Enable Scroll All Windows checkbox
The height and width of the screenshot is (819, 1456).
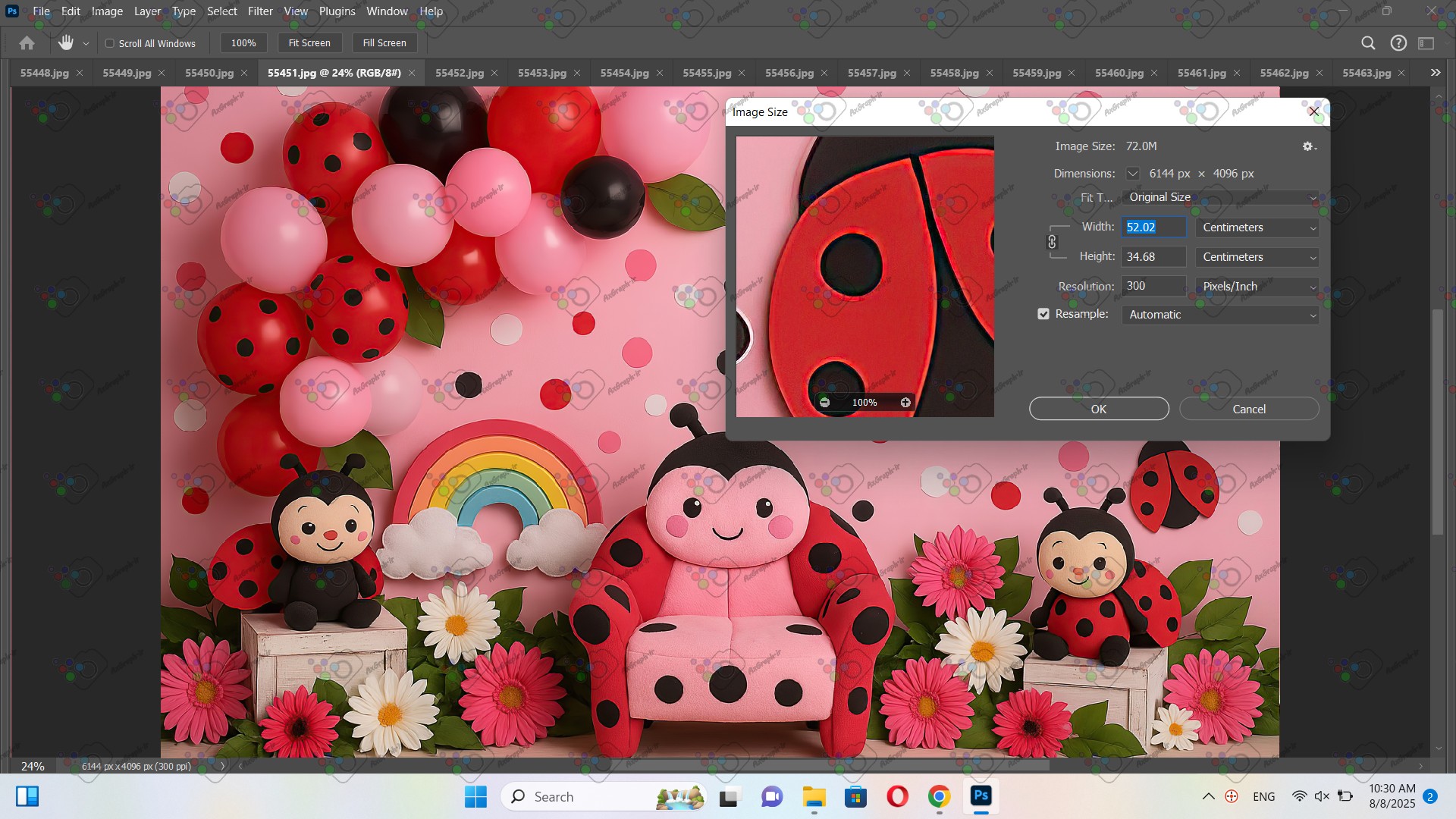[x=110, y=43]
